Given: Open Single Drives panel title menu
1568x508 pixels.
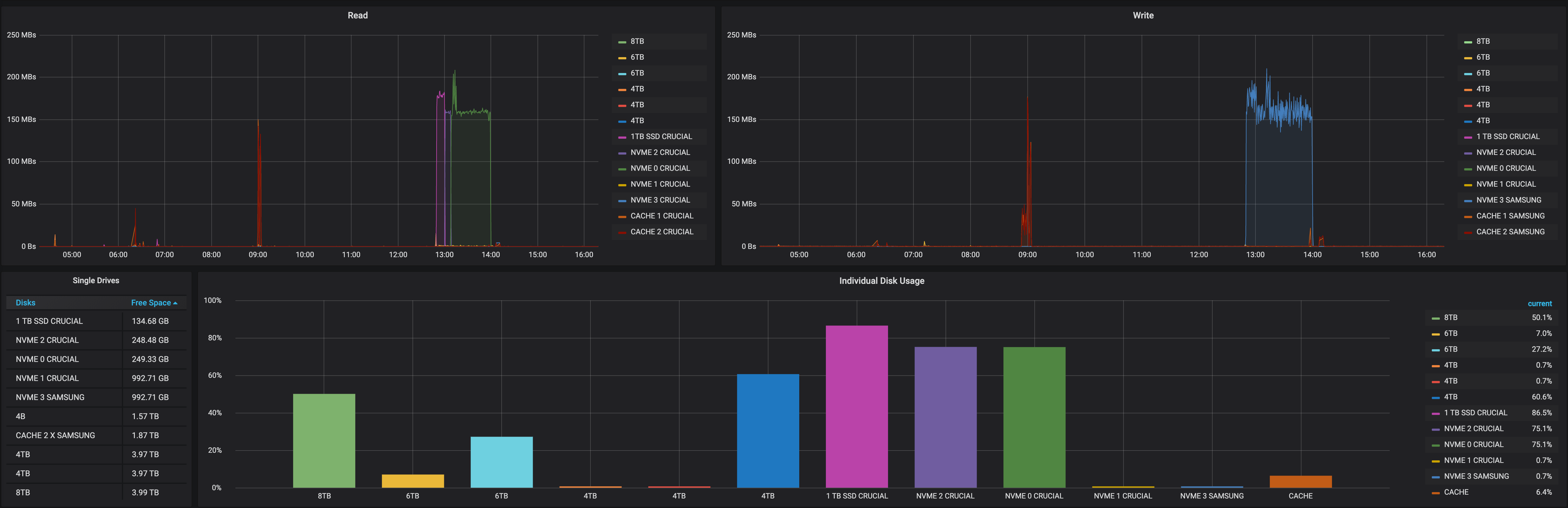Looking at the screenshot, I should (96, 280).
